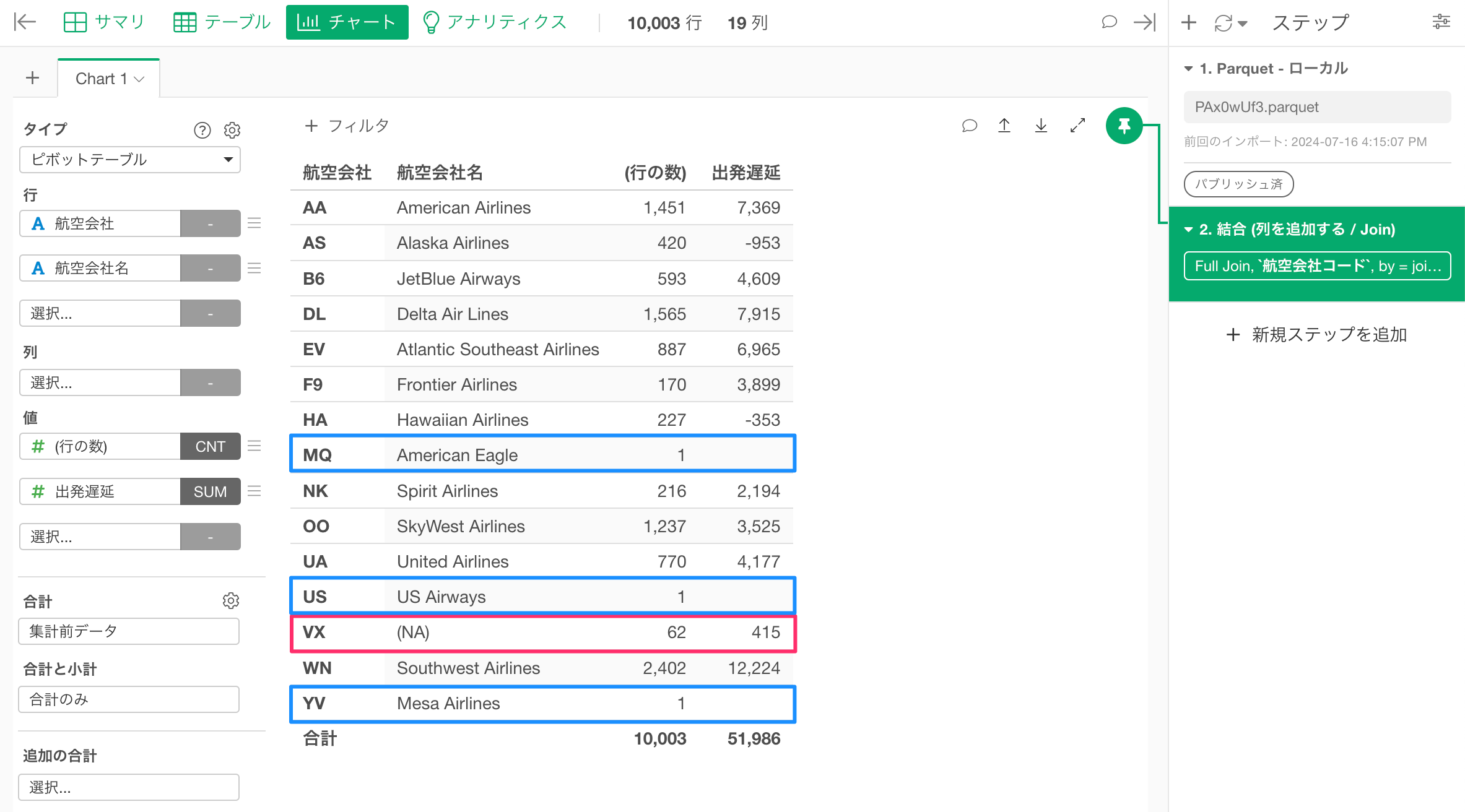
Task: Click the 12,224 departure delay value
Action: click(x=754, y=668)
